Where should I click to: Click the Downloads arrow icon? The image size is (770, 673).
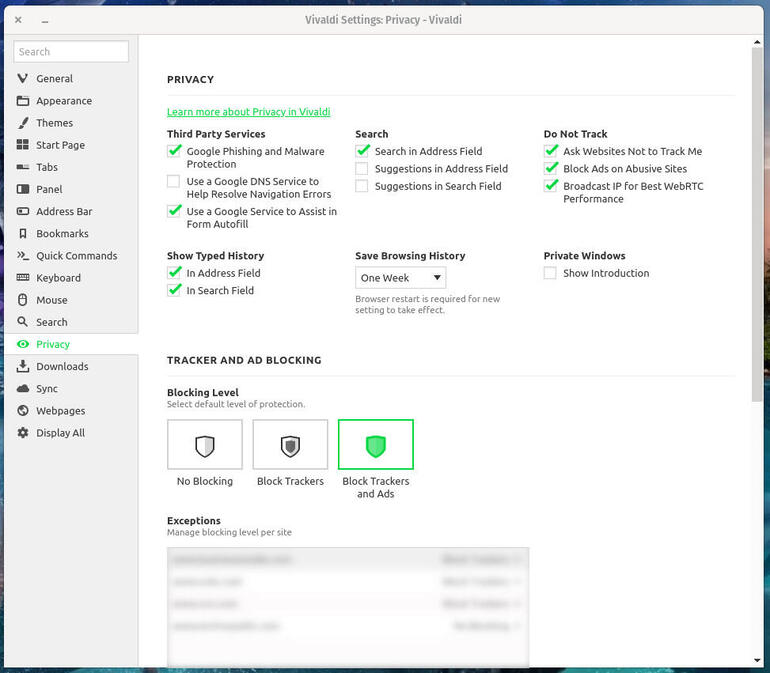point(23,366)
